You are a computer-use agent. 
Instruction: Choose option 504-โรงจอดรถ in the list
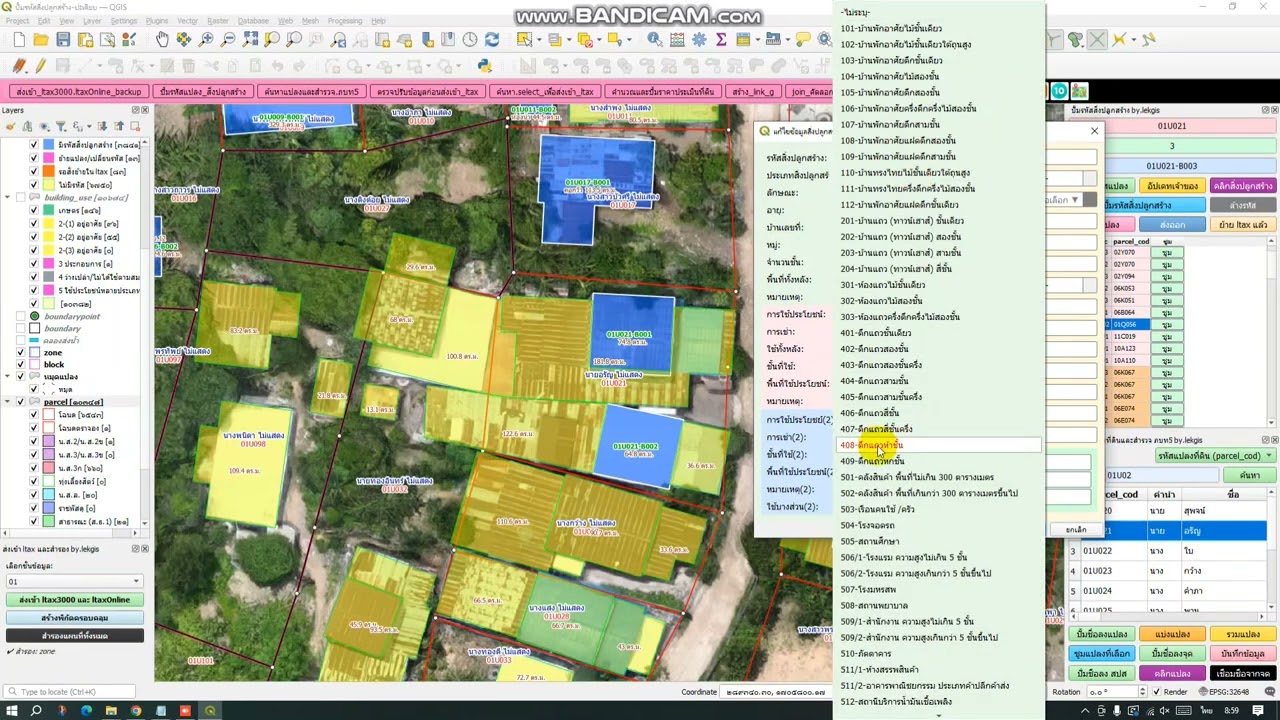(939, 525)
